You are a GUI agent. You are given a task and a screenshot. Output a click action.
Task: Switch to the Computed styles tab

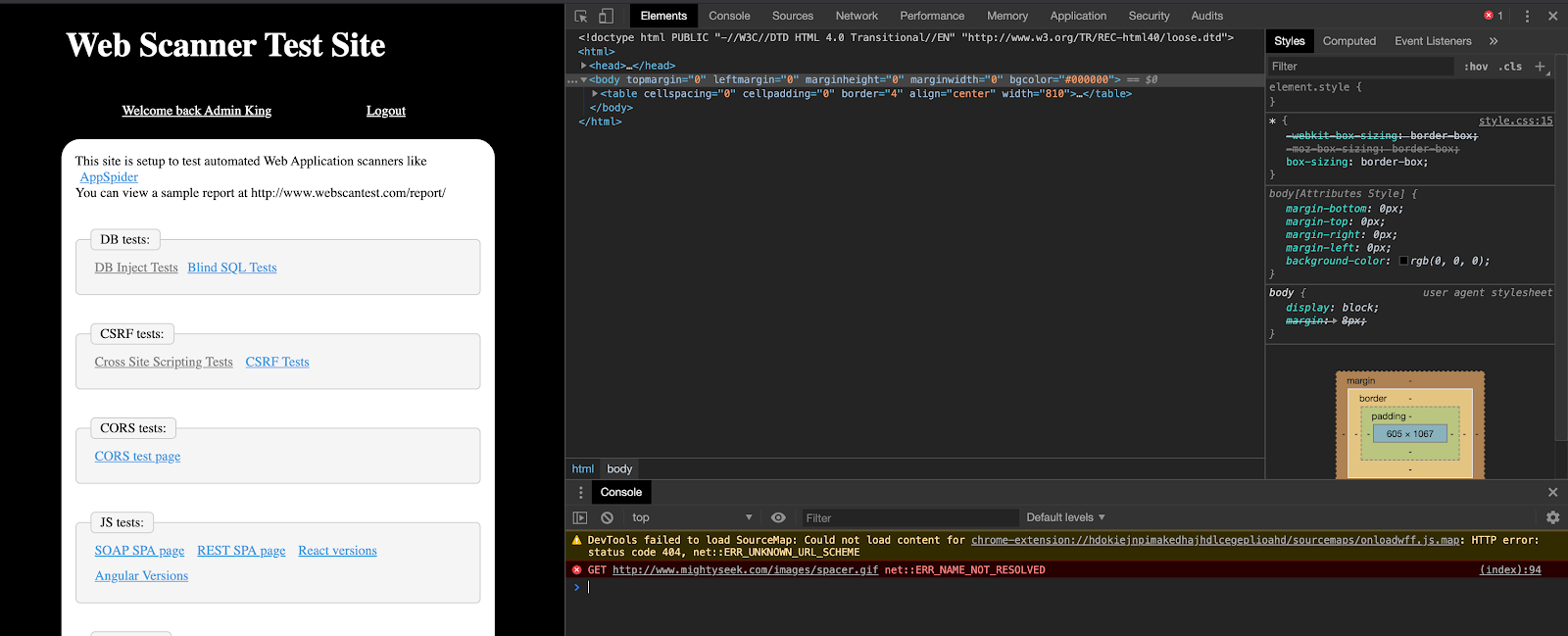click(x=1348, y=41)
